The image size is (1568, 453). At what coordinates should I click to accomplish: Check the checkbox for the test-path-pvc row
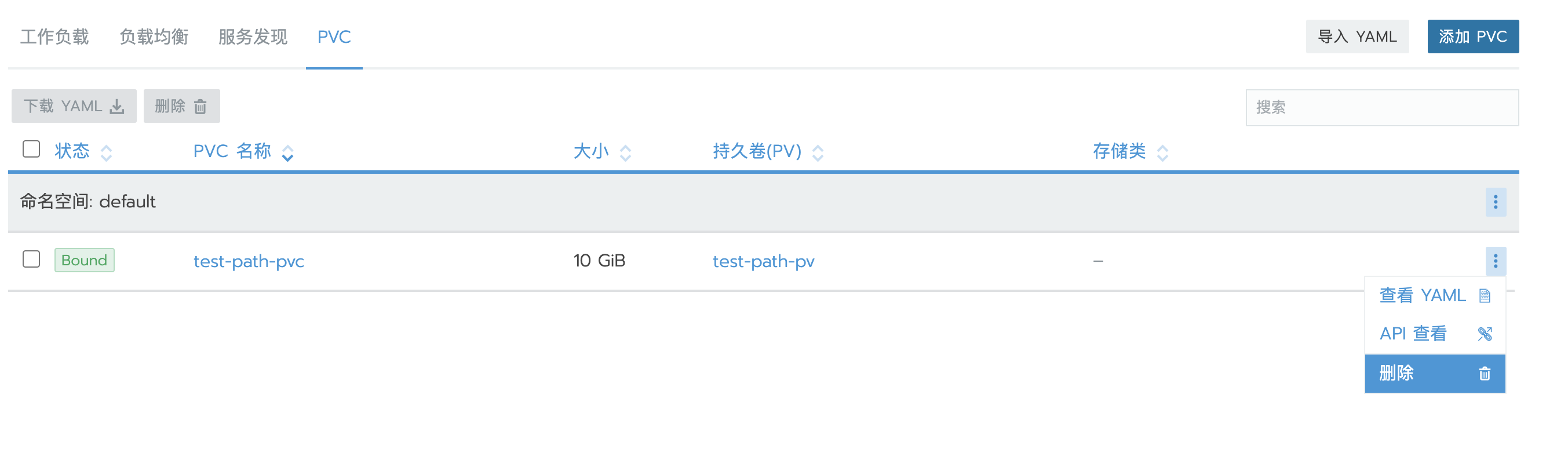pyautogui.click(x=31, y=260)
